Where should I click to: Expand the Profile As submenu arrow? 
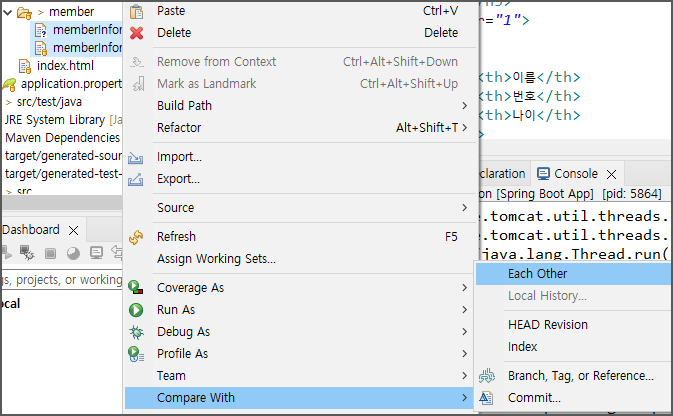[464, 354]
